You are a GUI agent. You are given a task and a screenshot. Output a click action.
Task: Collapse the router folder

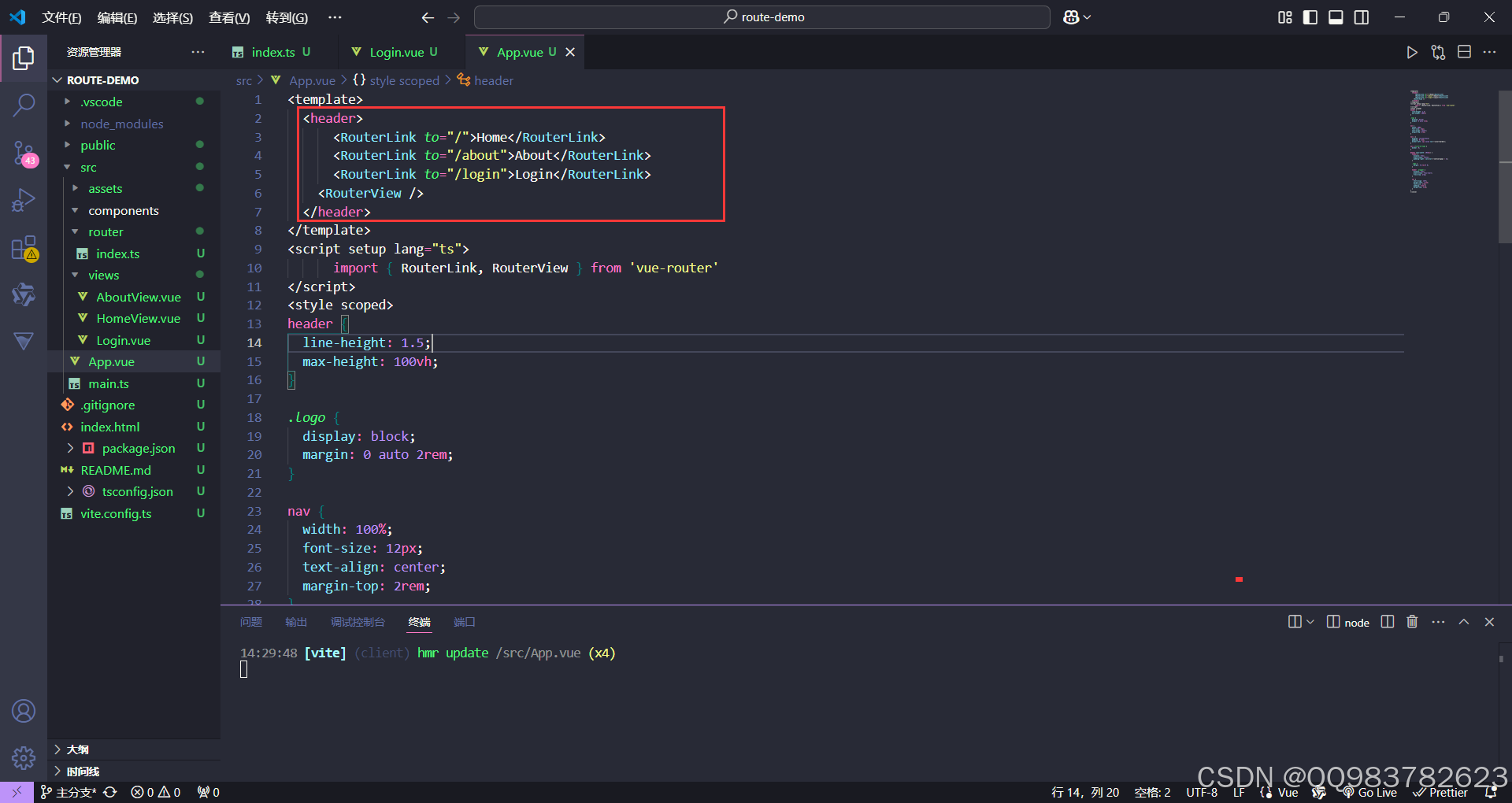[76, 231]
